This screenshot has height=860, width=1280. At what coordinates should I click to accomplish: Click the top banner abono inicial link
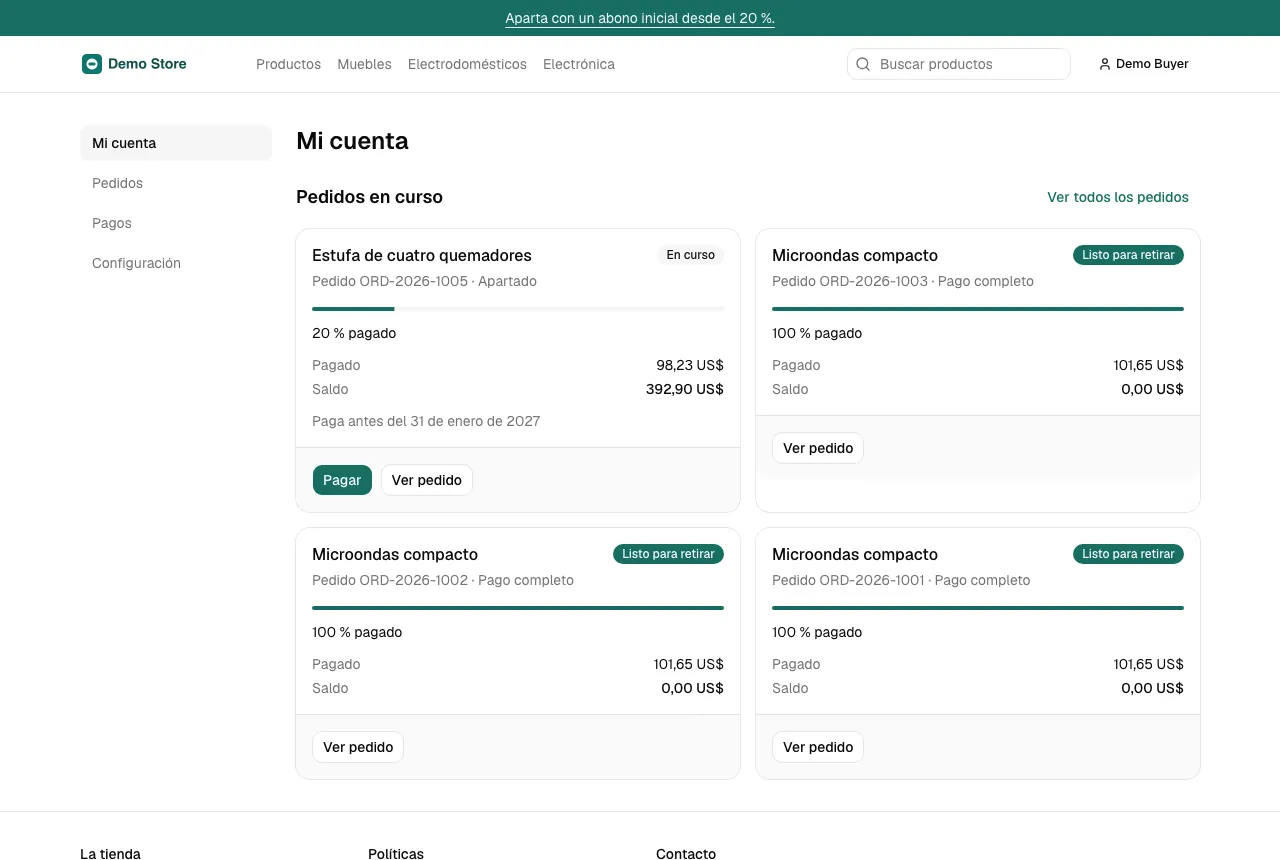[640, 18]
